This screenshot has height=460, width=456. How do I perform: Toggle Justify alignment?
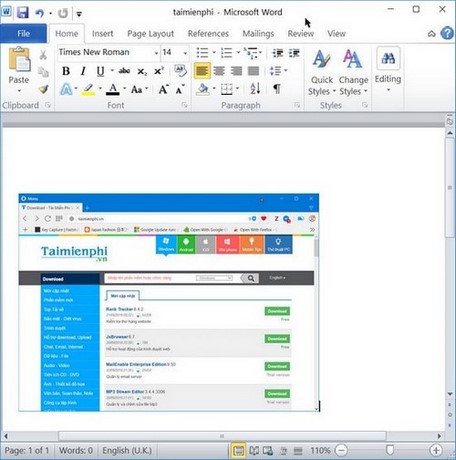coord(253,71)
